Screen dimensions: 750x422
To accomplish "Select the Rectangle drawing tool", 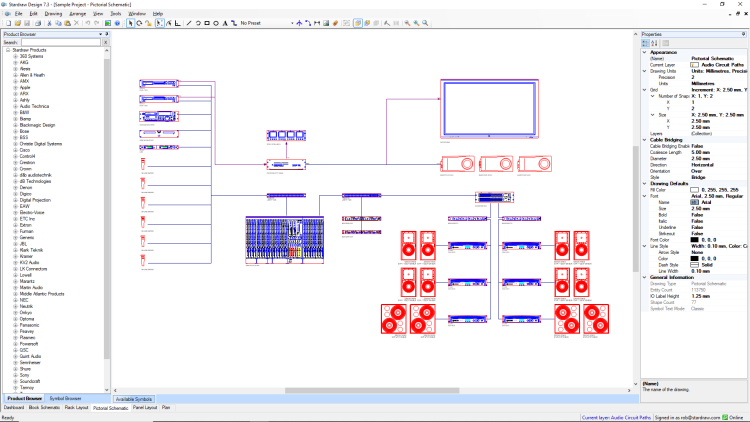I will [207, 23].
